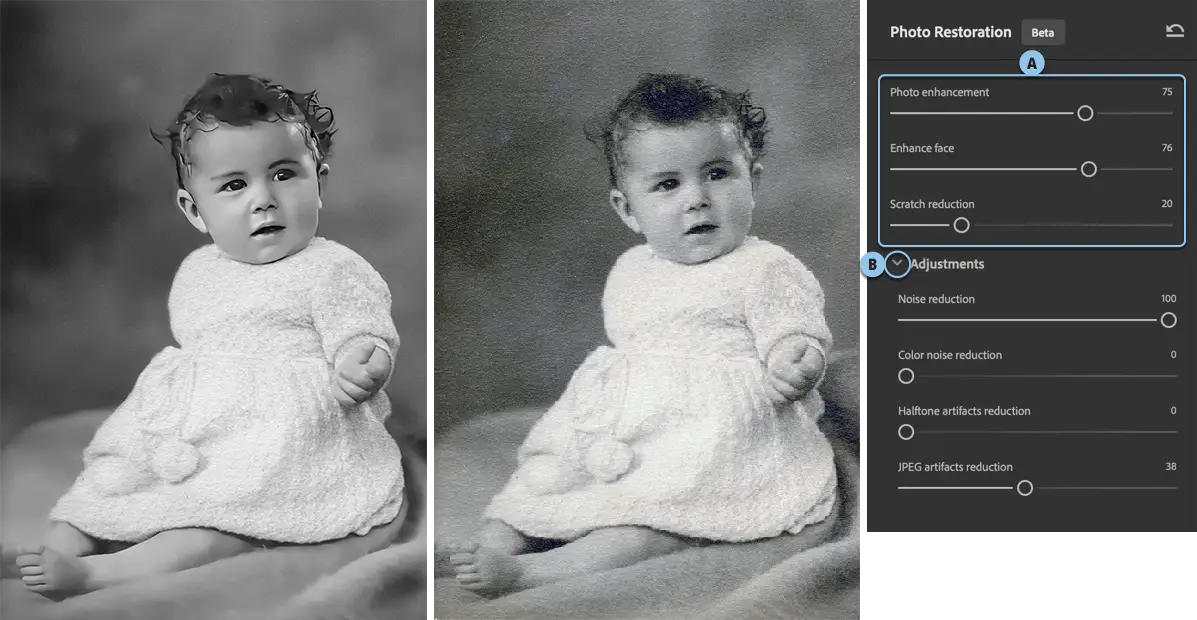This screenshot has height=620, width=1197.
Task: Click the Photo enhancement slider handle
Action: pyautogui.click(x=1085, y=113)
